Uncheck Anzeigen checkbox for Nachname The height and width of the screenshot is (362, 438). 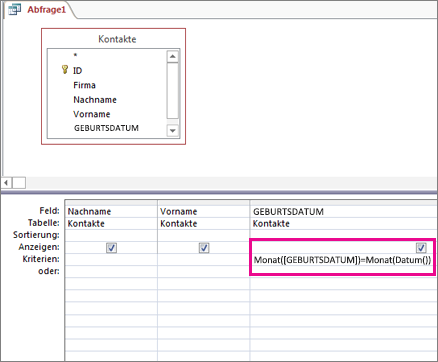[111, 248]
